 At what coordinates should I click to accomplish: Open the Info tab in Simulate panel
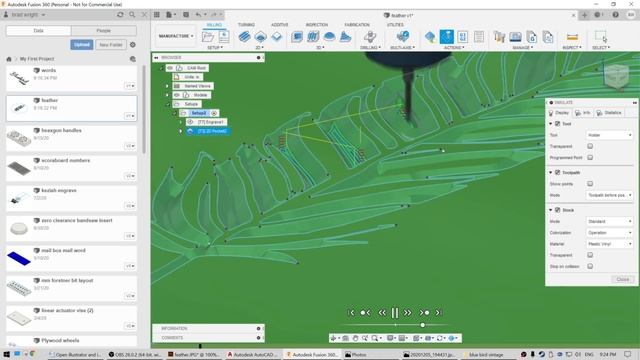[x=583, y=113]
